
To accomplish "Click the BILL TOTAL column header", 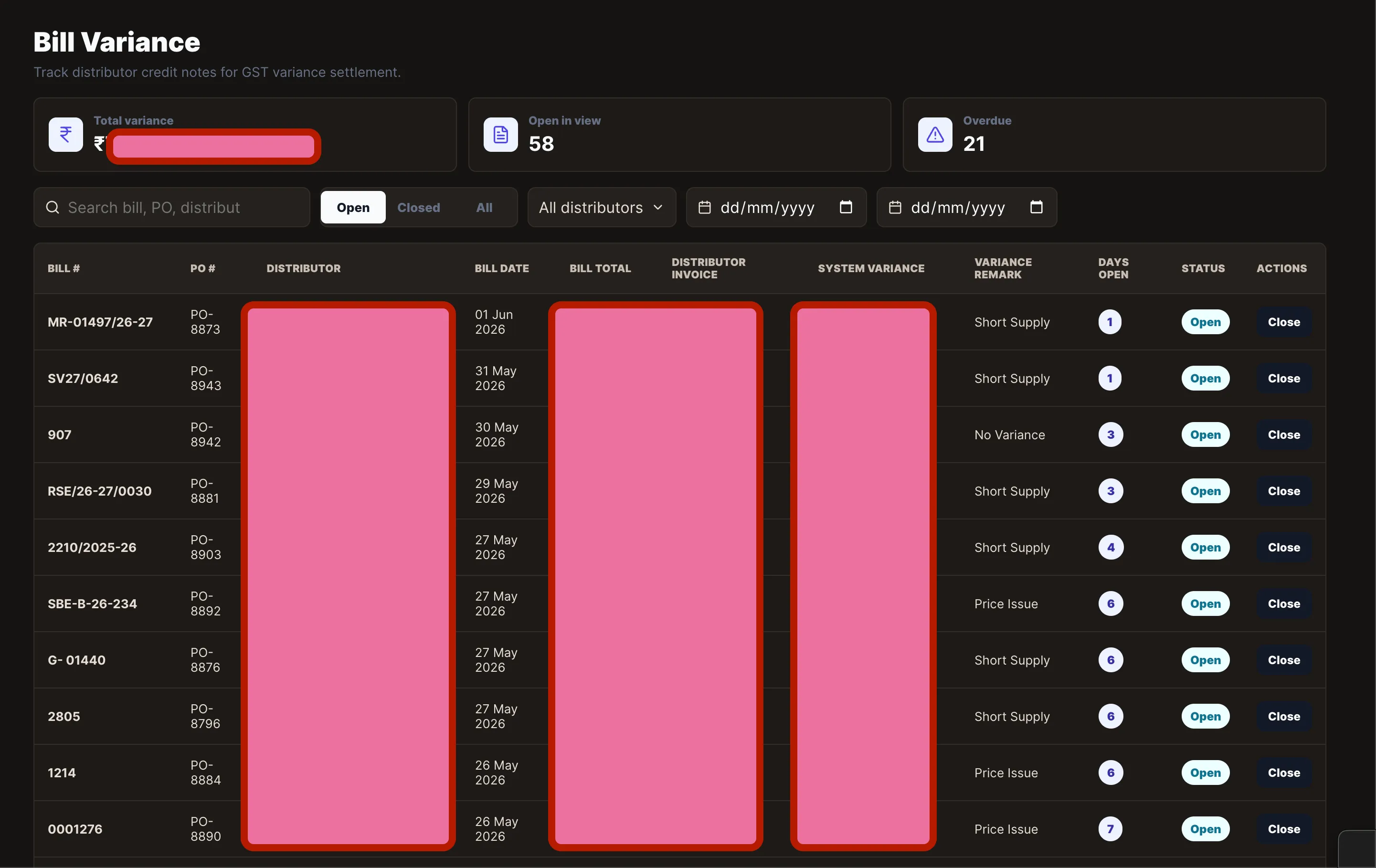I will click(600, 268).
